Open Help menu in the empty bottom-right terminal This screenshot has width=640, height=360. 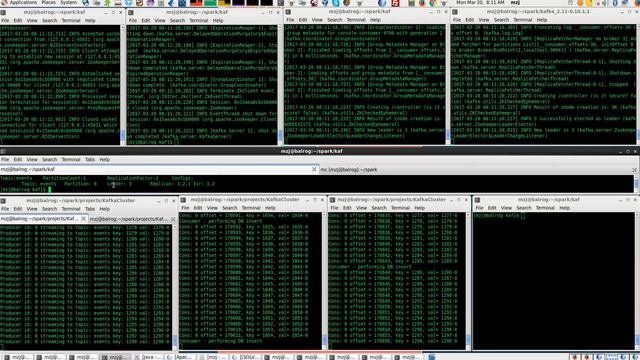pos(564,208)
